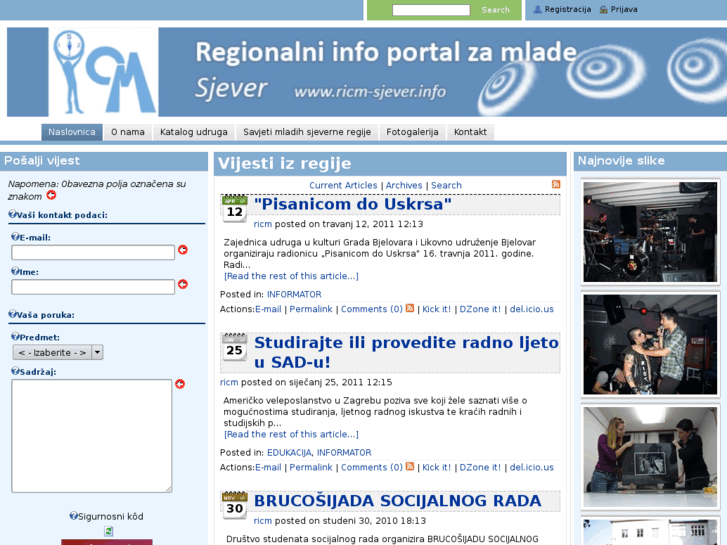Select the O nama navigation item
The height and width of the screenshot is (545, 727).
click(127, 132)
